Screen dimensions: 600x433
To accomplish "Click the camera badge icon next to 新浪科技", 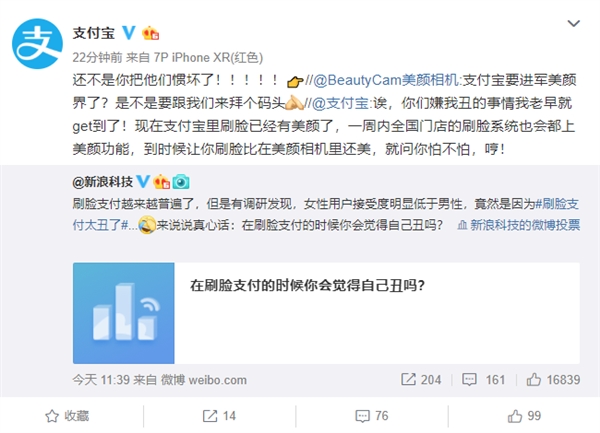I will [181, 182].
